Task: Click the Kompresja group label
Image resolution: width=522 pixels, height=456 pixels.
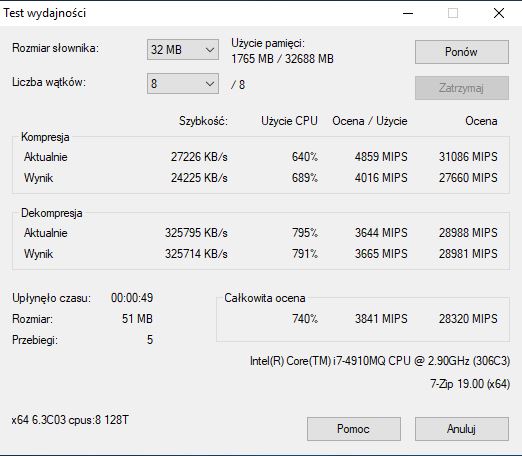Action: (x=45, y=137)
